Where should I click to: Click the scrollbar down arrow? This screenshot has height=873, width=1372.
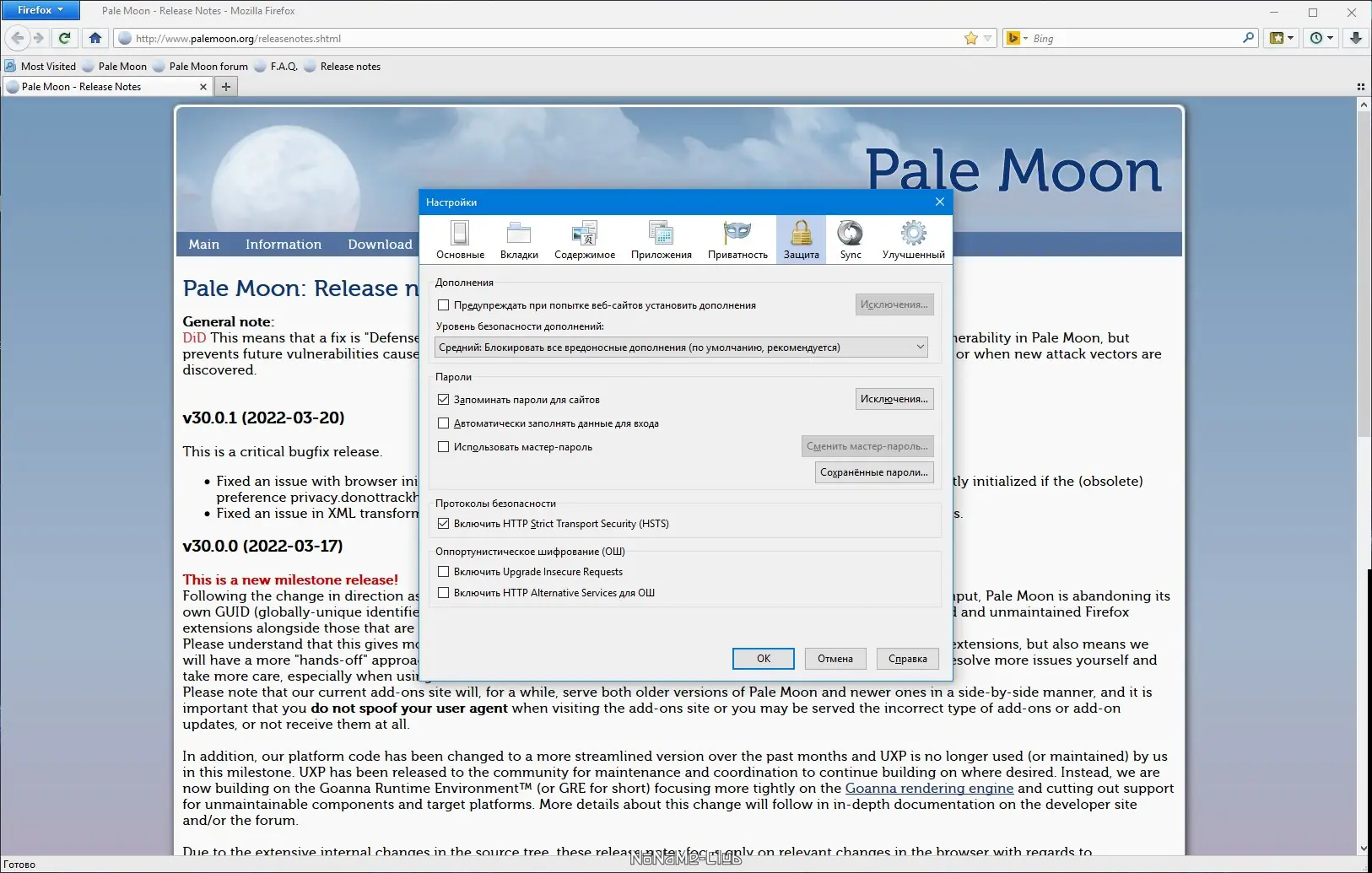point(1364,849)
